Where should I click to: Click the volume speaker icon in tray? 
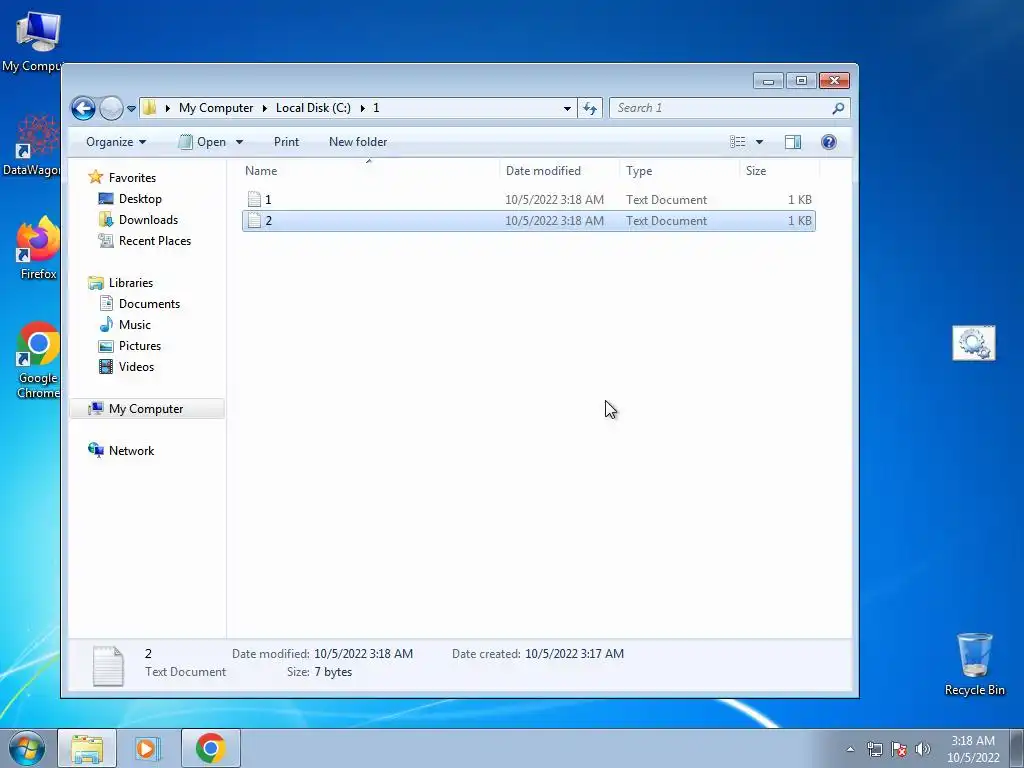922,749
